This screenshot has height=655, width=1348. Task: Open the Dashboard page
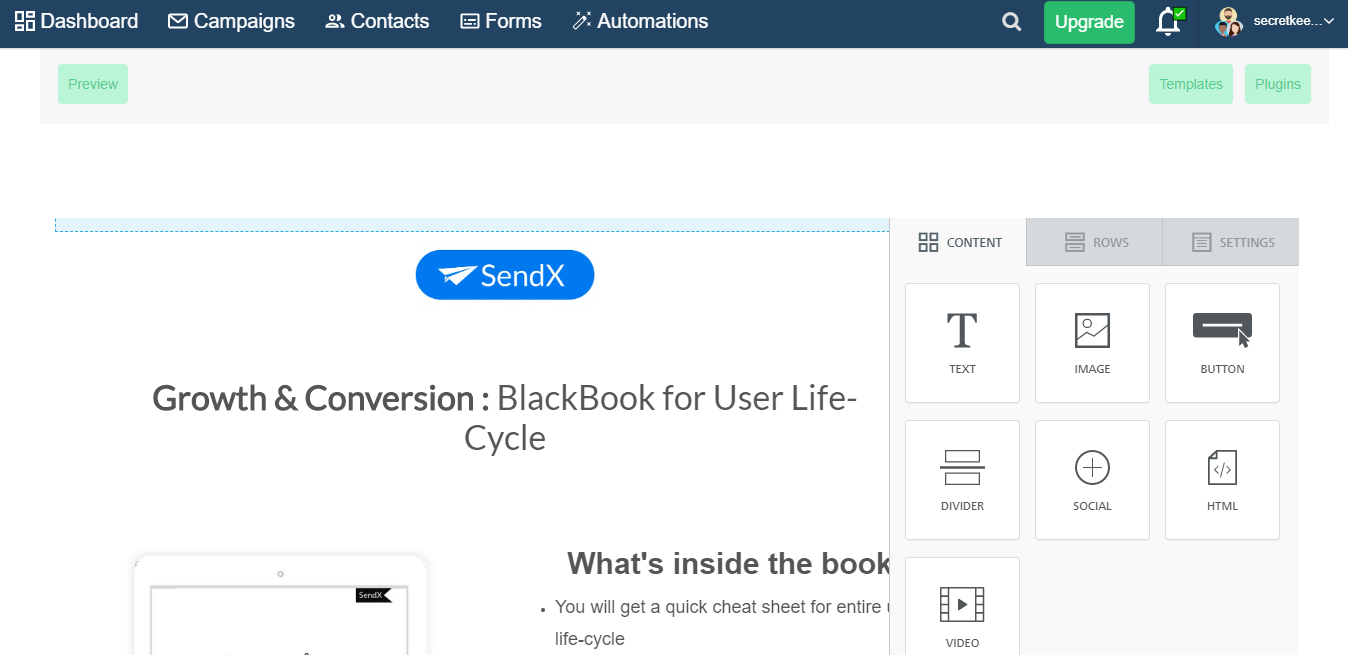point(76,21)
